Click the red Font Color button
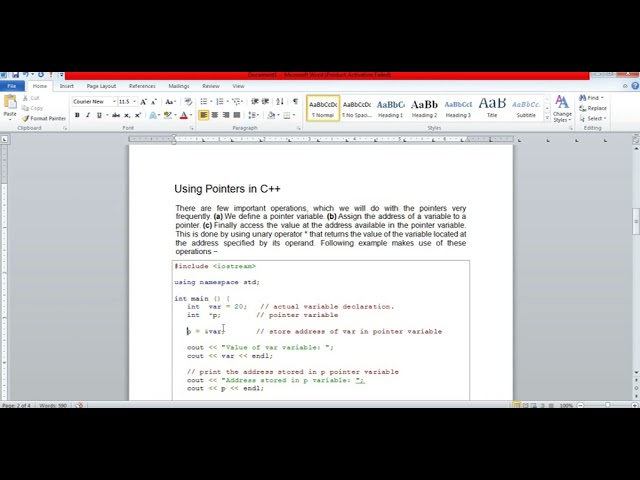Viewport: 640px width, 480px height. 184,116
